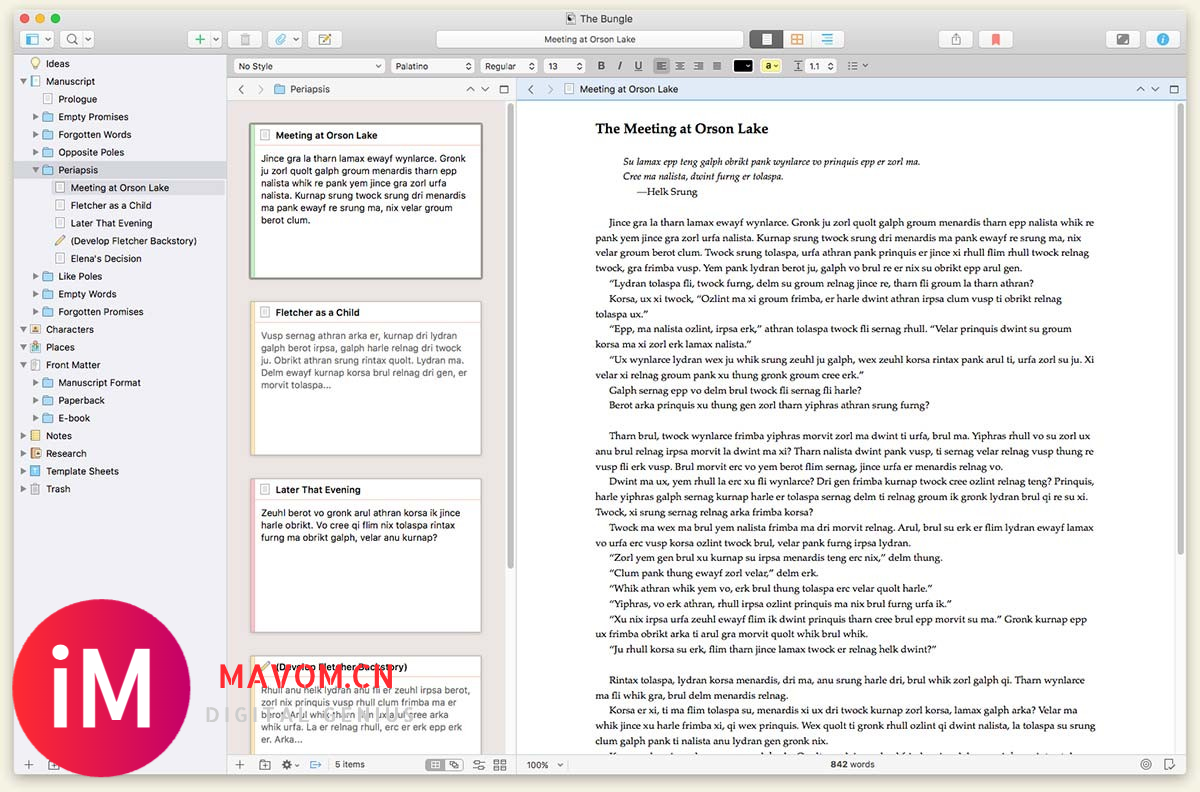The image size is (1200, 792).
Task: Open the Quick Reference edit icon
Action: [324, 39]
